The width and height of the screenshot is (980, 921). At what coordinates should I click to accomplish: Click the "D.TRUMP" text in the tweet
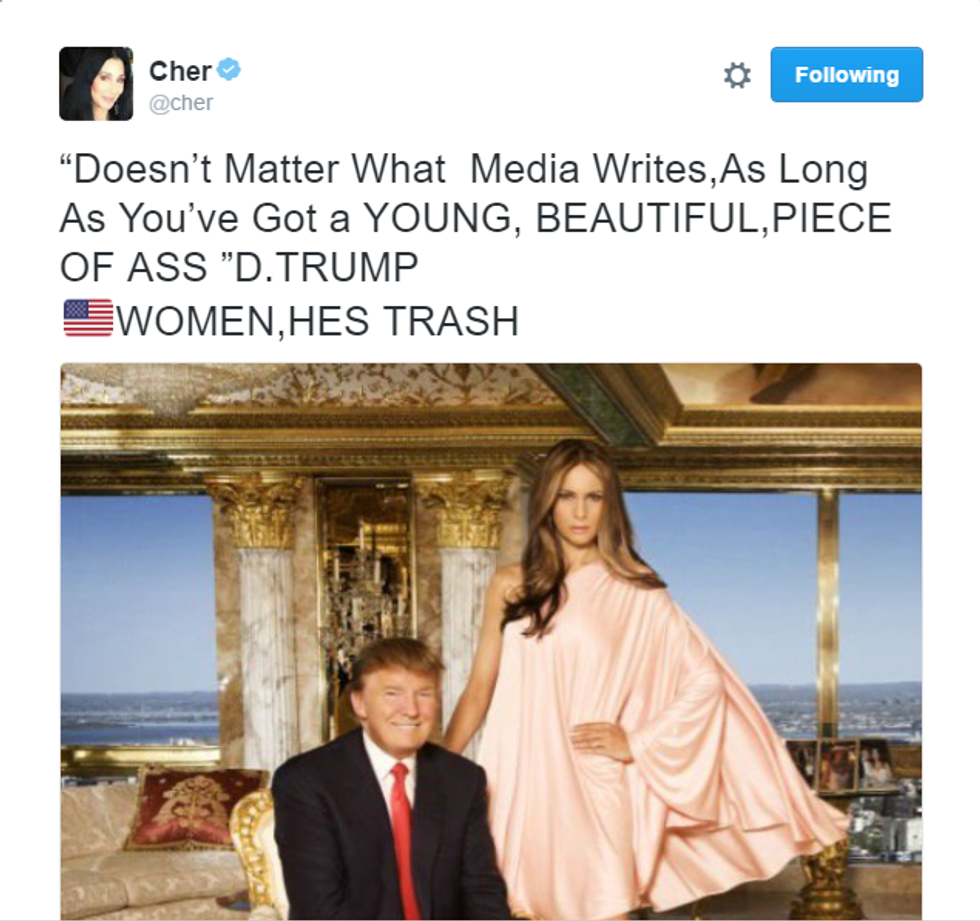coord(326,267)
